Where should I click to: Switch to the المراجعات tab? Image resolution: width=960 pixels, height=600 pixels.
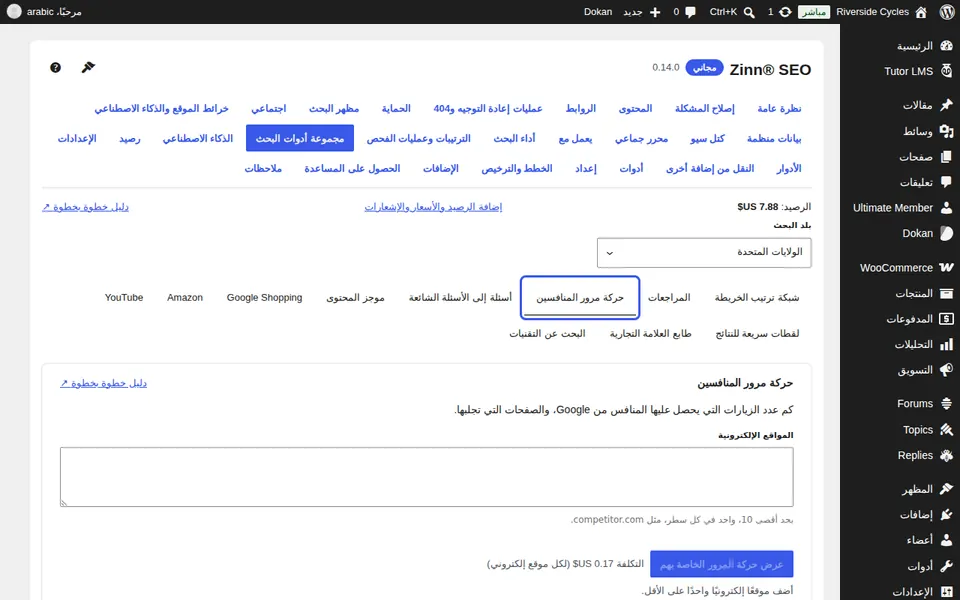point(669,298)
